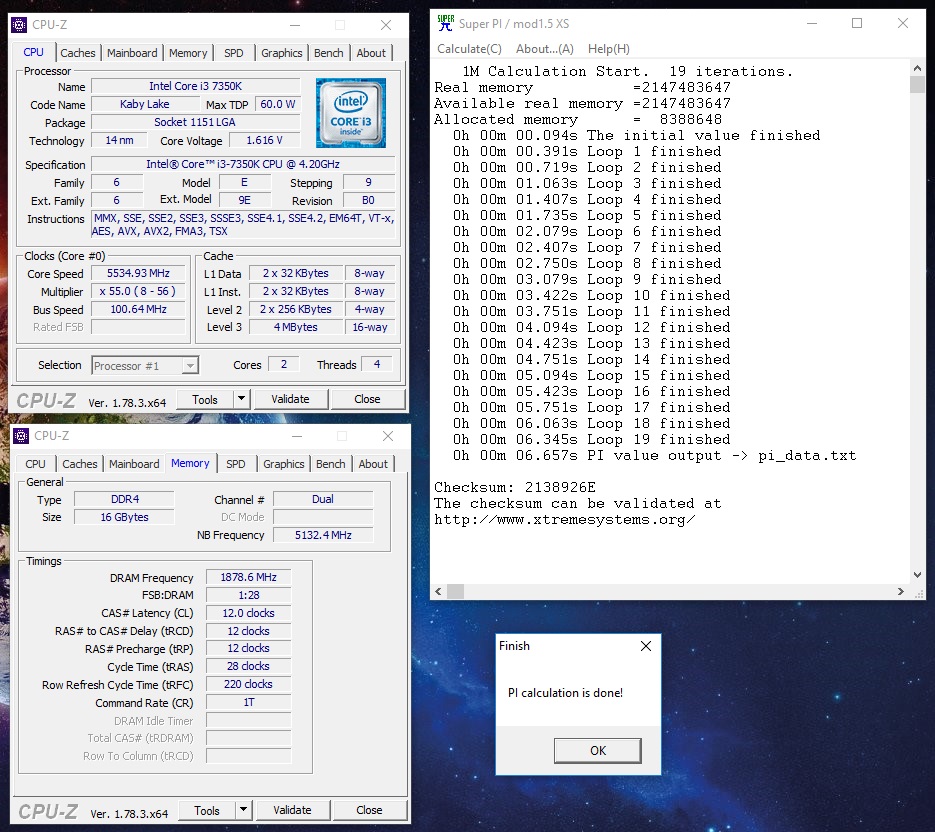Click Validate button in bottom CPU-Z
This screenshot has height=832, width=935.
click(292, 809)
